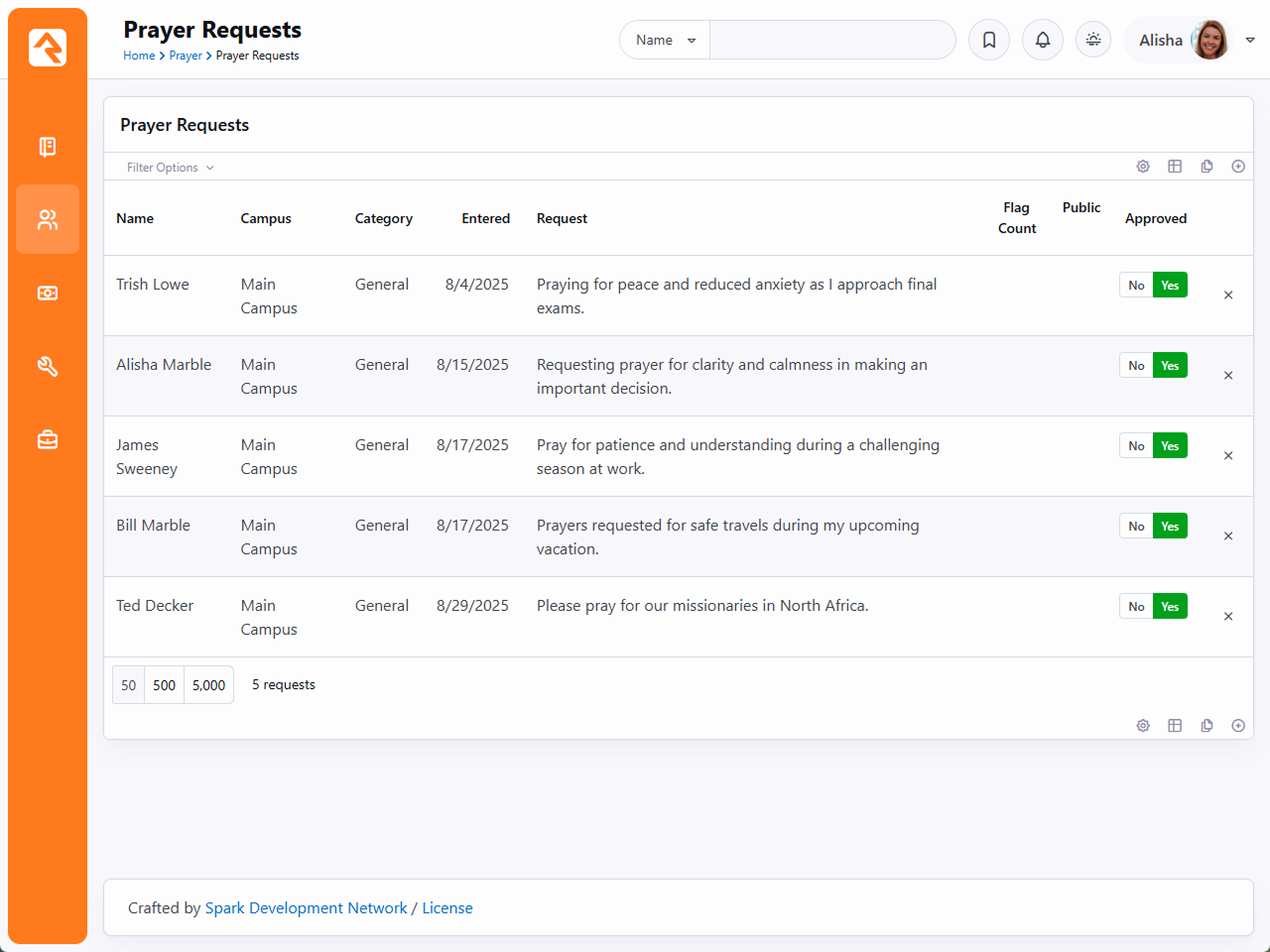Navigate to the Prayer breadcrumb link
The height and width of the screenshot is (952, 1270).
[x=186, y=56]
